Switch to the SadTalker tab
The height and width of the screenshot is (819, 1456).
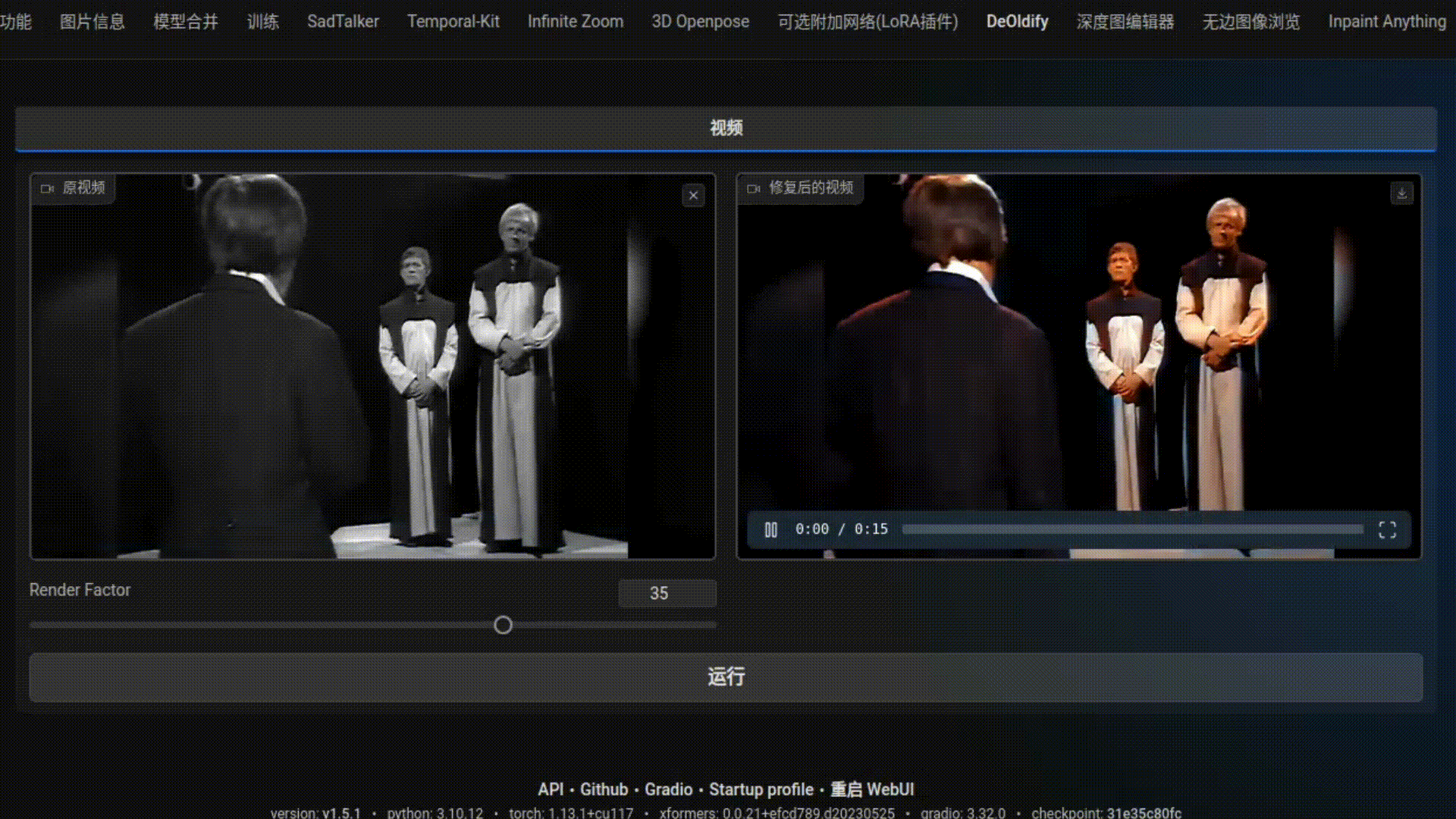tap(343, 22)
